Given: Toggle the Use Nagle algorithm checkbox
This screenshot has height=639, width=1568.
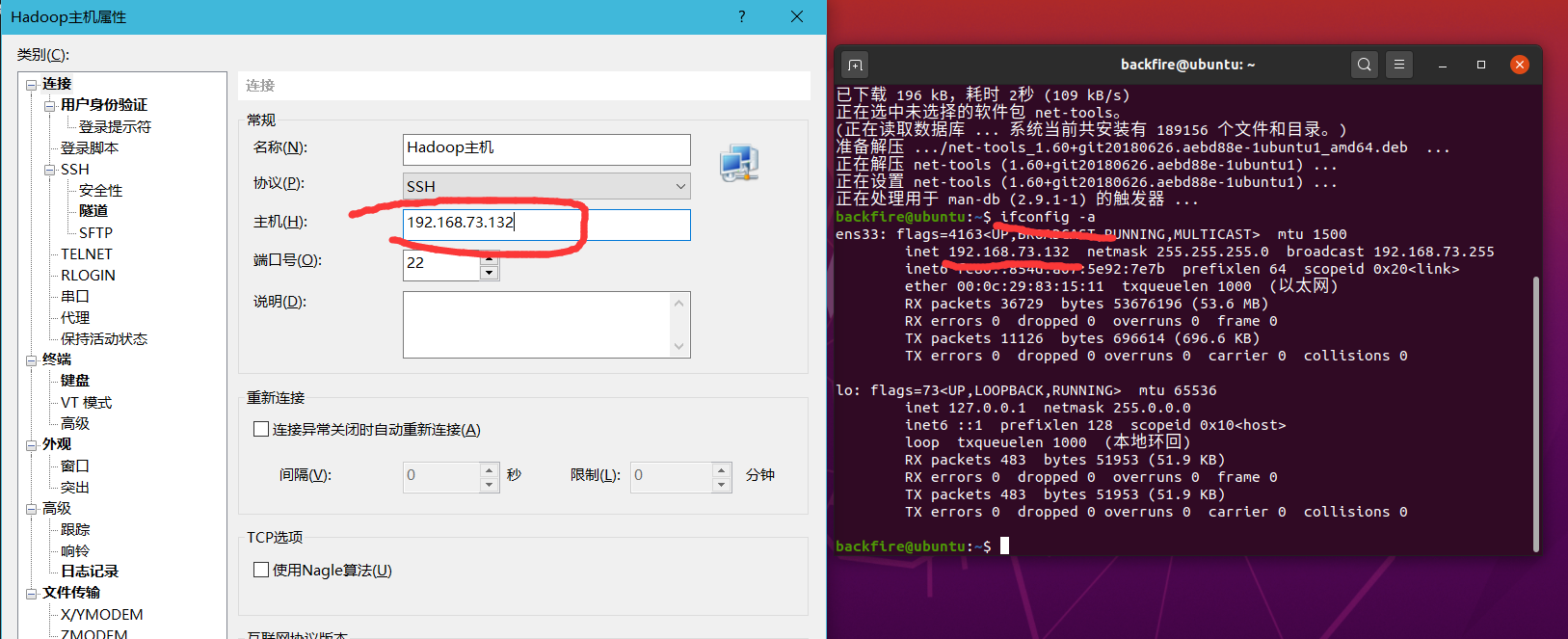Looking at the screenshot, I should 260,570.
